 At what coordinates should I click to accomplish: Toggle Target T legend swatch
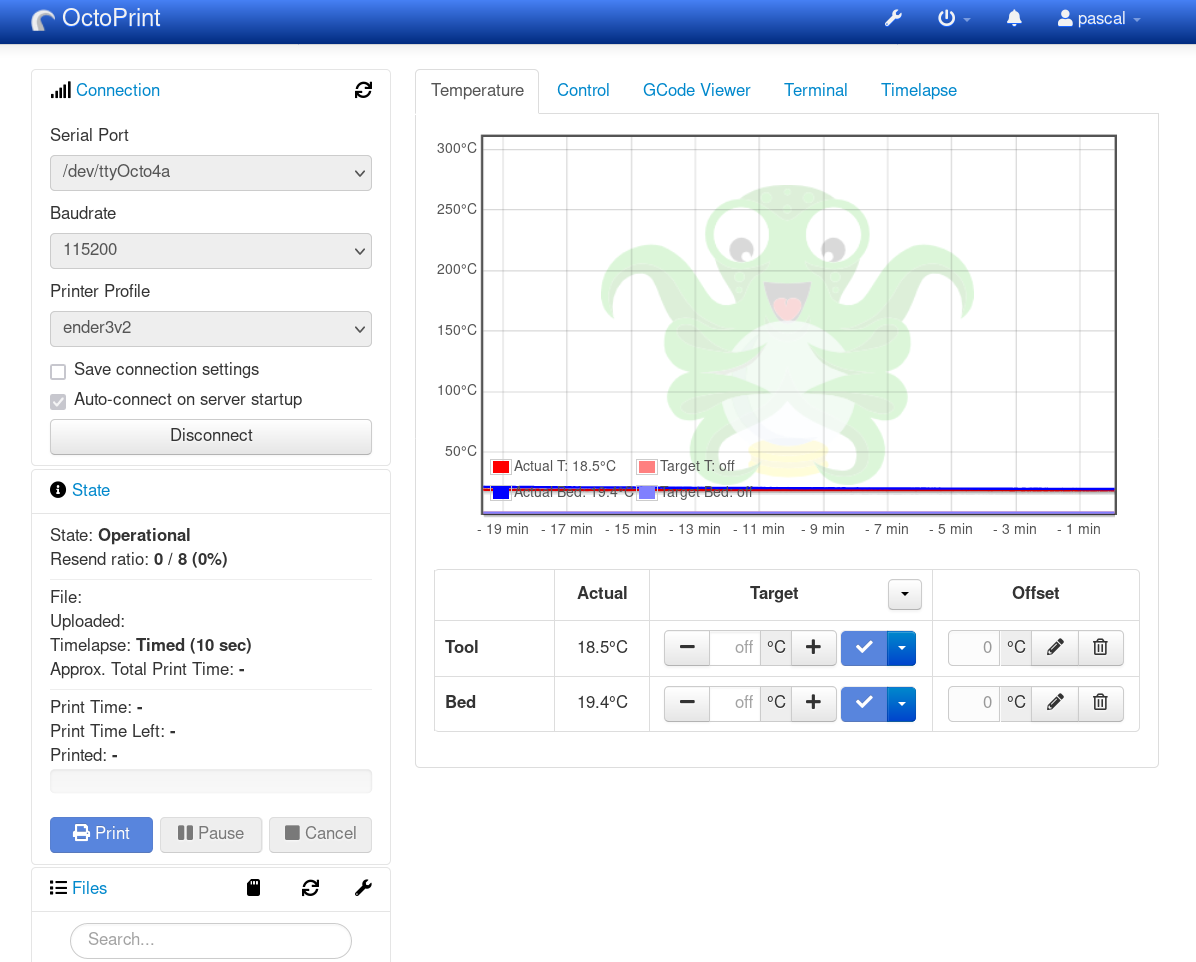[647, 467]
